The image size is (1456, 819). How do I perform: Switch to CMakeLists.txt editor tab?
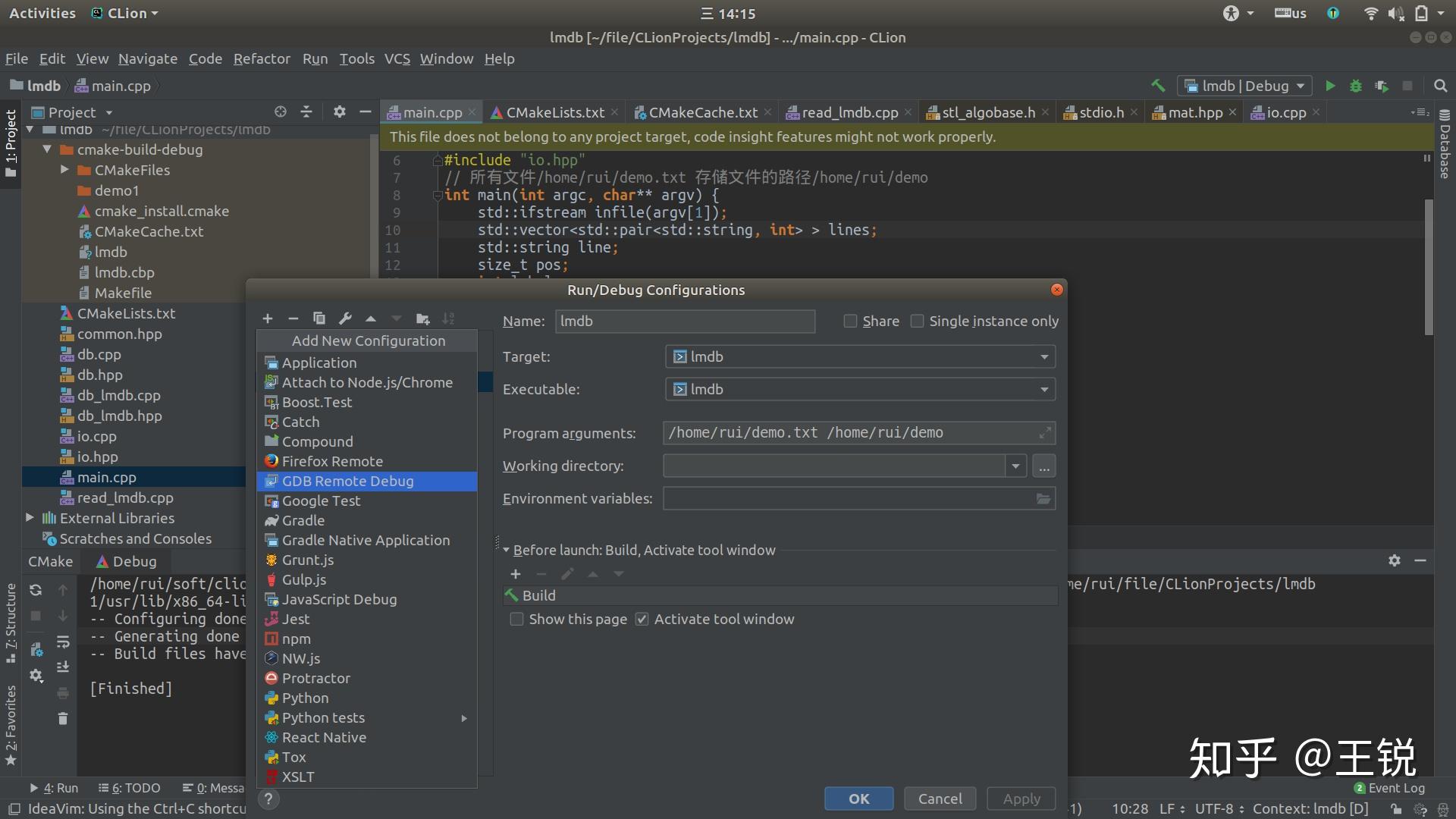coord(555,112)
